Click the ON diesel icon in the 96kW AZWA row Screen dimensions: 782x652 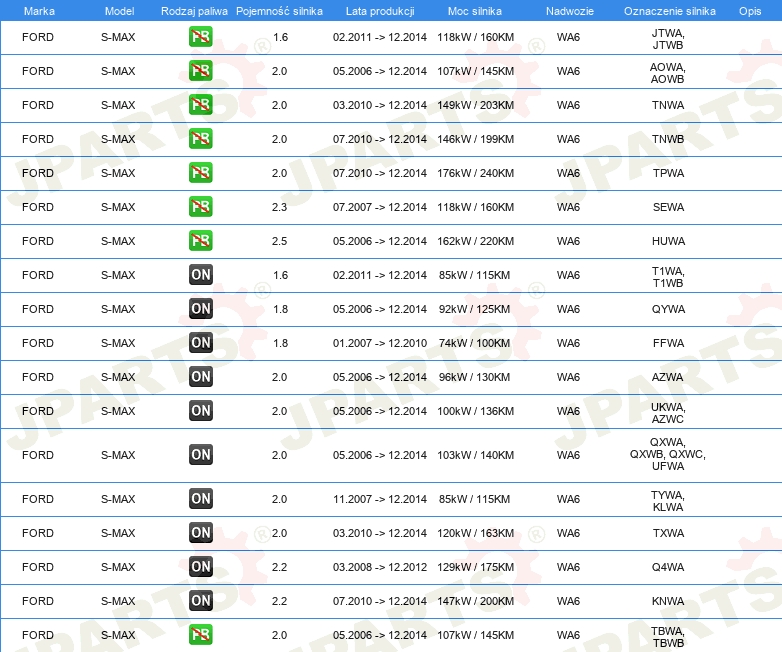tap(200, 377)
